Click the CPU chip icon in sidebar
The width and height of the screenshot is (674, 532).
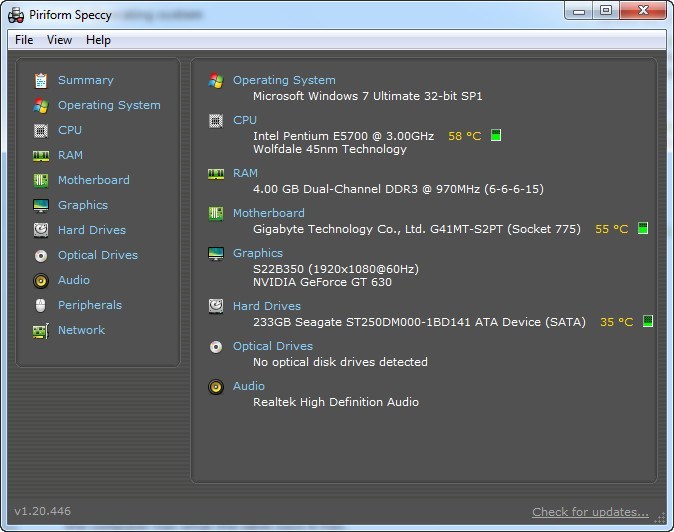(41, 130)
